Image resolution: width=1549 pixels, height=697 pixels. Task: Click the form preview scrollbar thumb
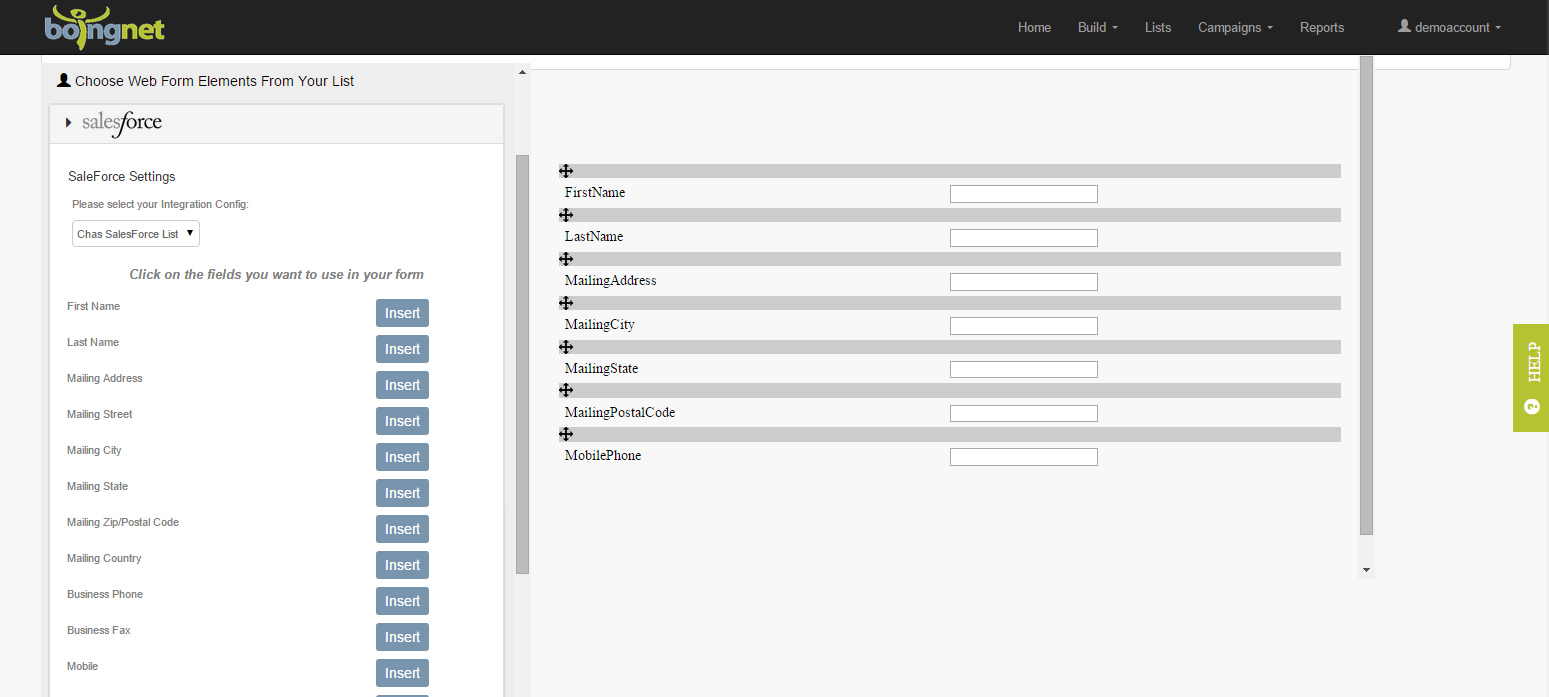point(1367,295)
